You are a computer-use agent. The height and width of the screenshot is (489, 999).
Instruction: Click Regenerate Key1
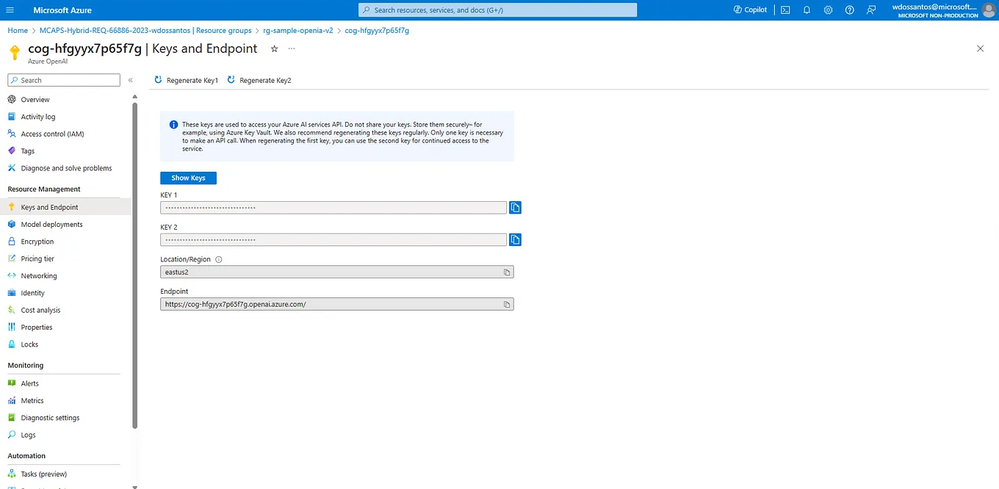click(187, 80)
